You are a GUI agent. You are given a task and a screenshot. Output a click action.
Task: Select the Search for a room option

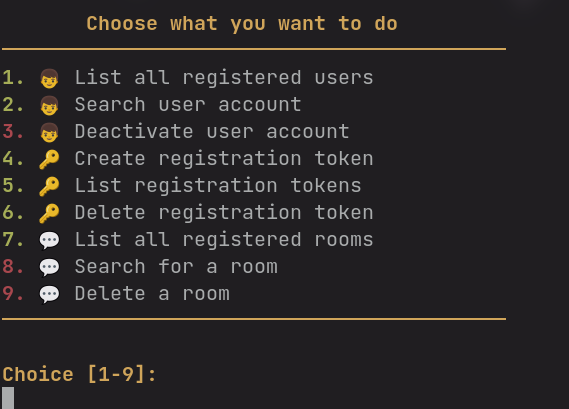click(176, 266)
